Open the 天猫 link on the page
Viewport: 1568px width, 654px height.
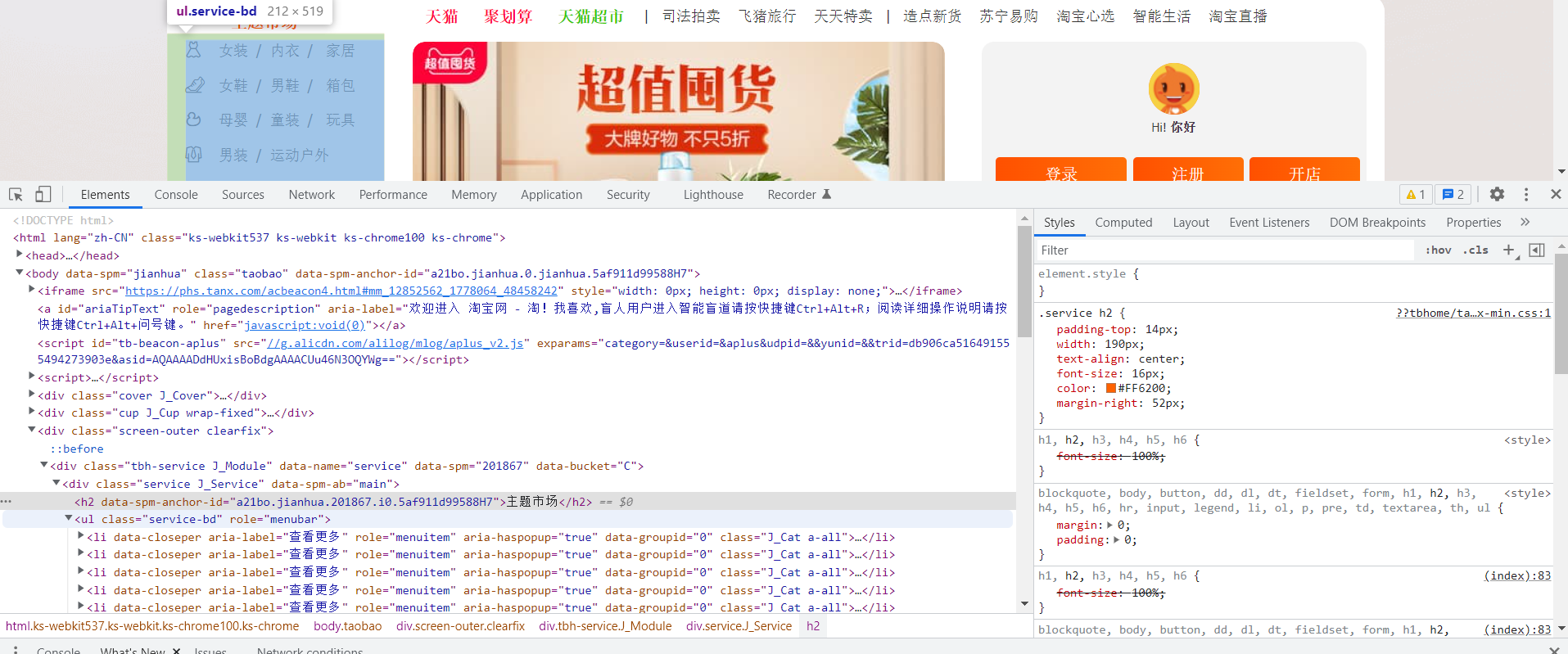click(442, 16)
